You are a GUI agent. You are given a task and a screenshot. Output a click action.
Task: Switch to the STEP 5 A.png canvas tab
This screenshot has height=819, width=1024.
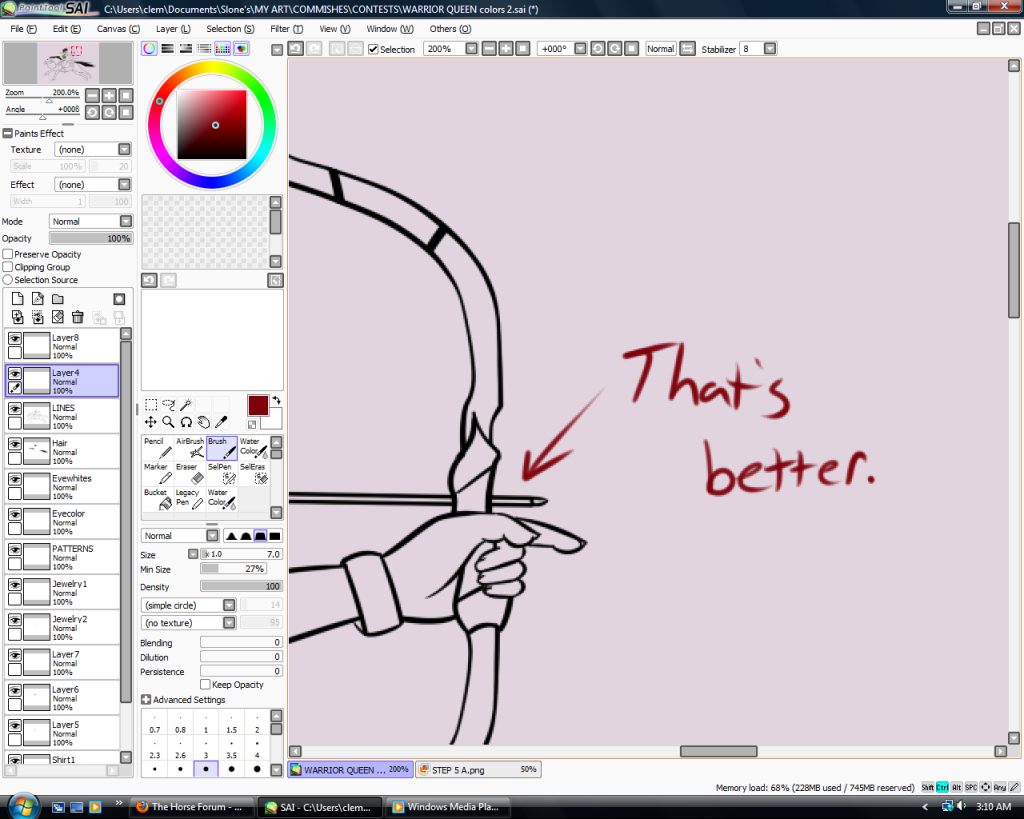478,770
